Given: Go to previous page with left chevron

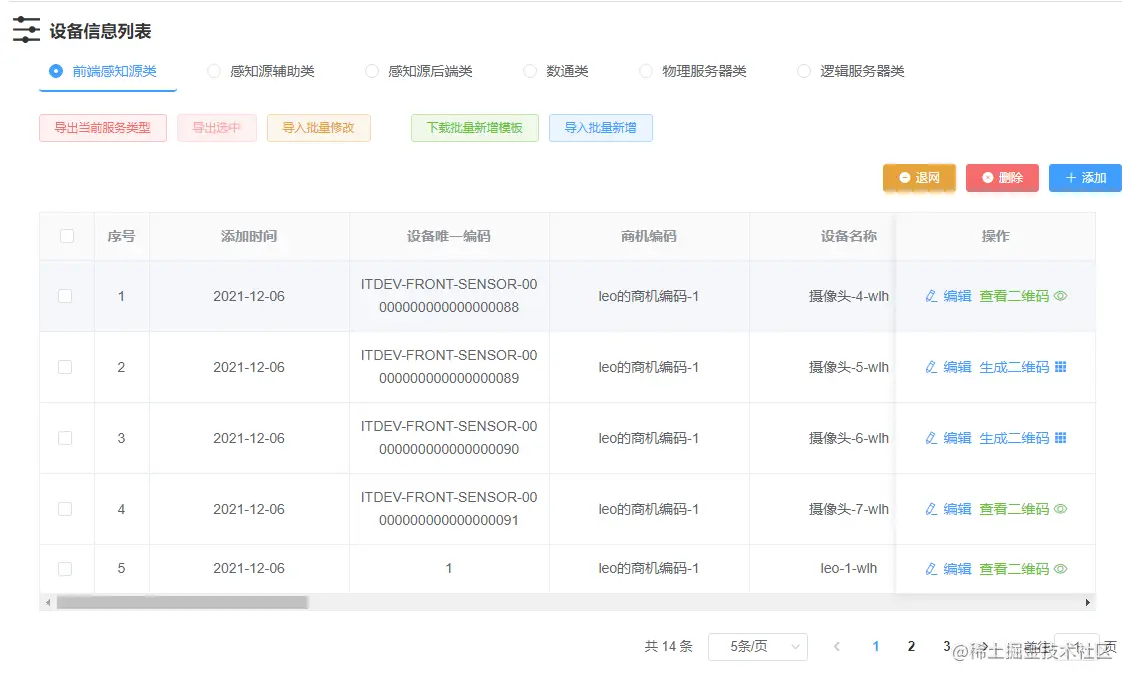Looking at the screenshot, I should pyautogui.click(x=837, y=647).
